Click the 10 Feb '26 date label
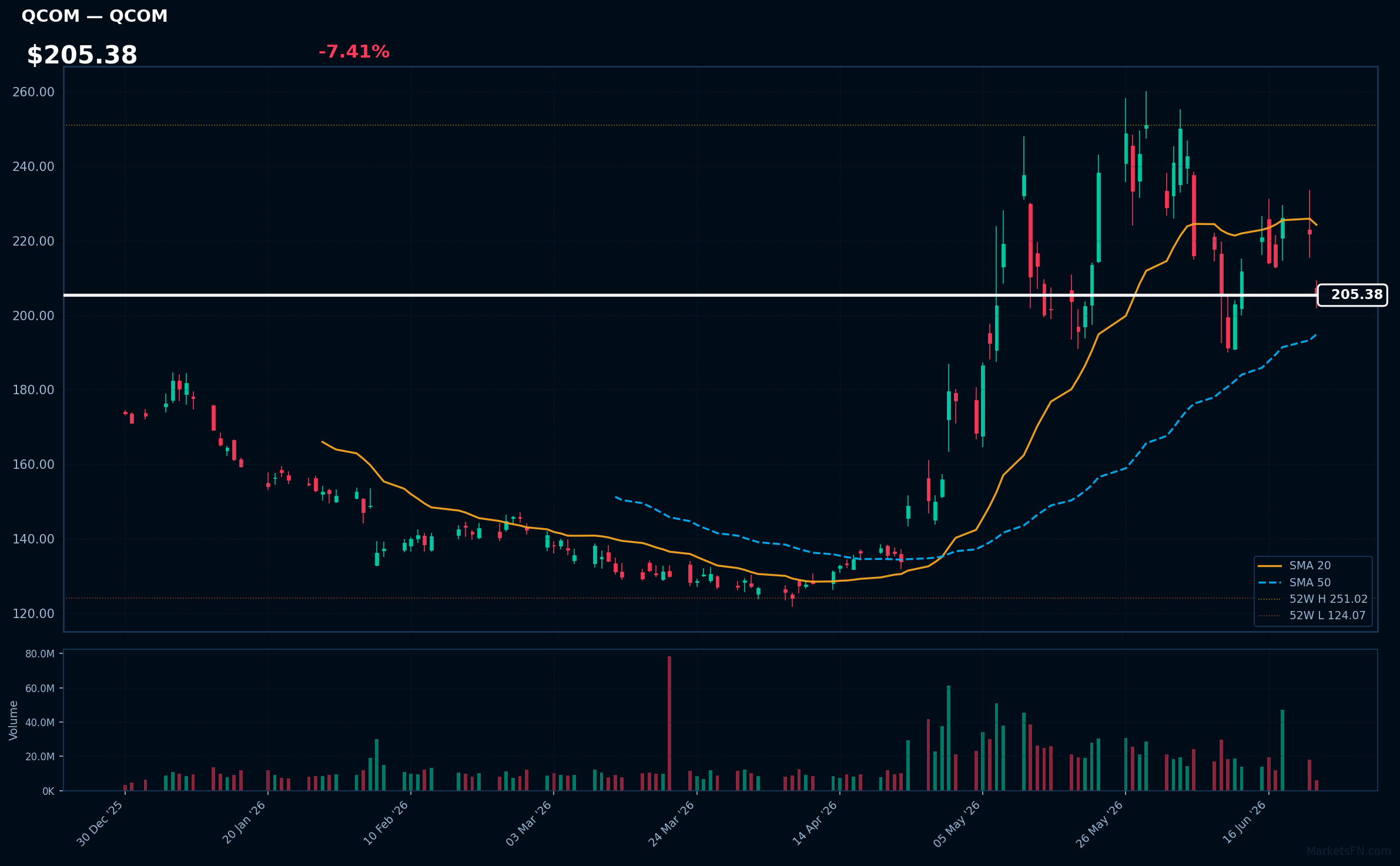 [386, 823]
